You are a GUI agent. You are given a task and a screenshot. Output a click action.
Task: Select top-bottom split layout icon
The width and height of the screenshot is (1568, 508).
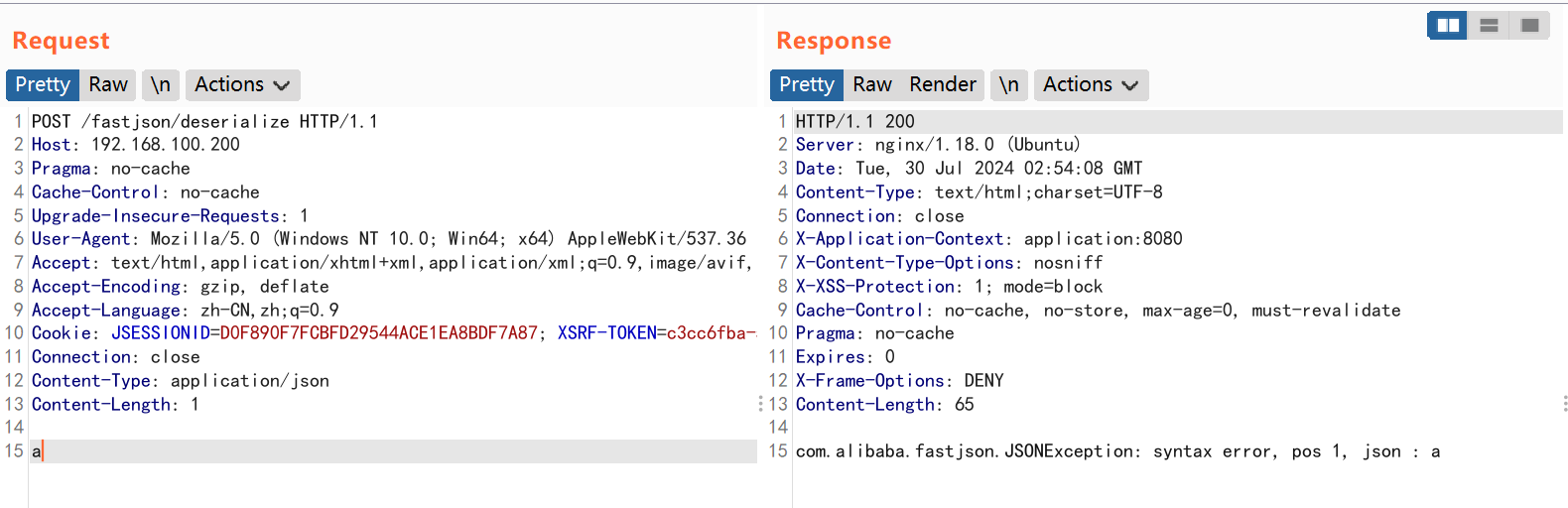coord(1489,25)
